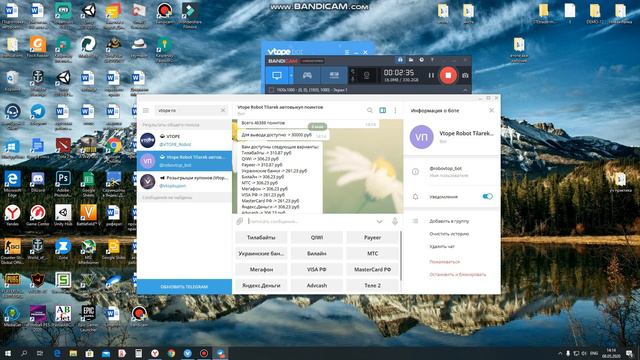Choose the Билайн bot button

[x=317, y=253]
